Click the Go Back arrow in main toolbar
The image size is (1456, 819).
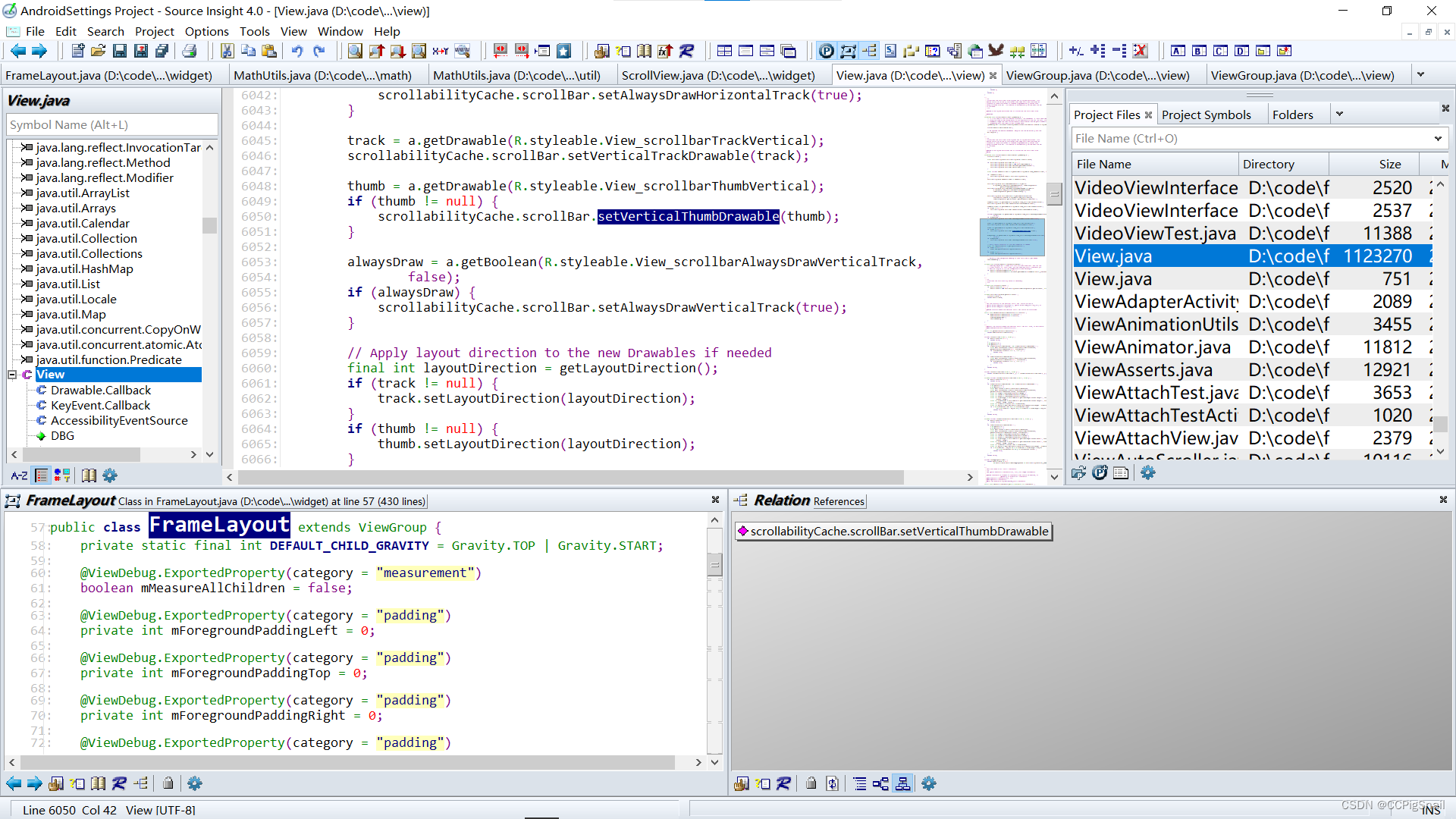[17, 51]
